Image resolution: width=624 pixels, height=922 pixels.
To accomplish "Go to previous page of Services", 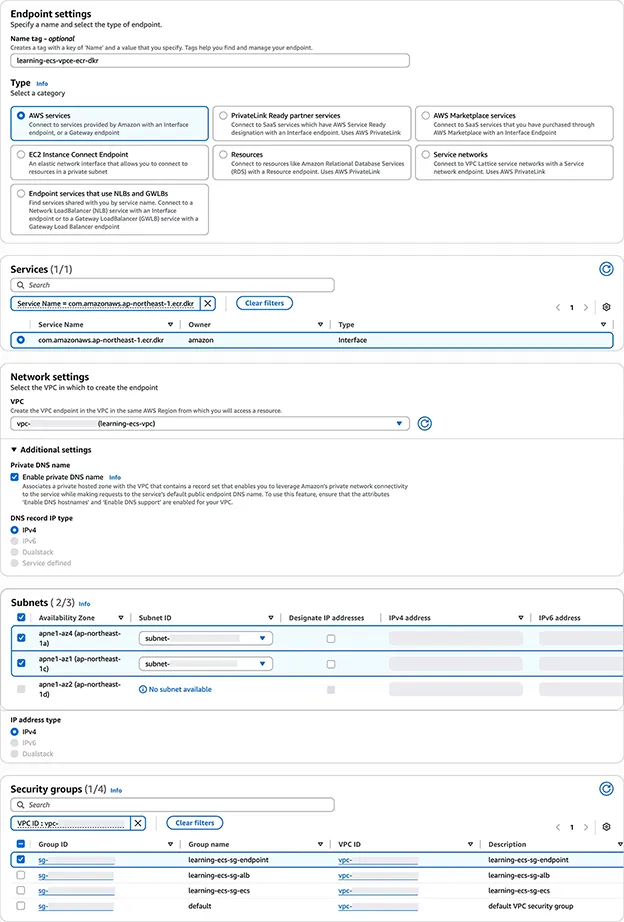I will tap(558, 308).
